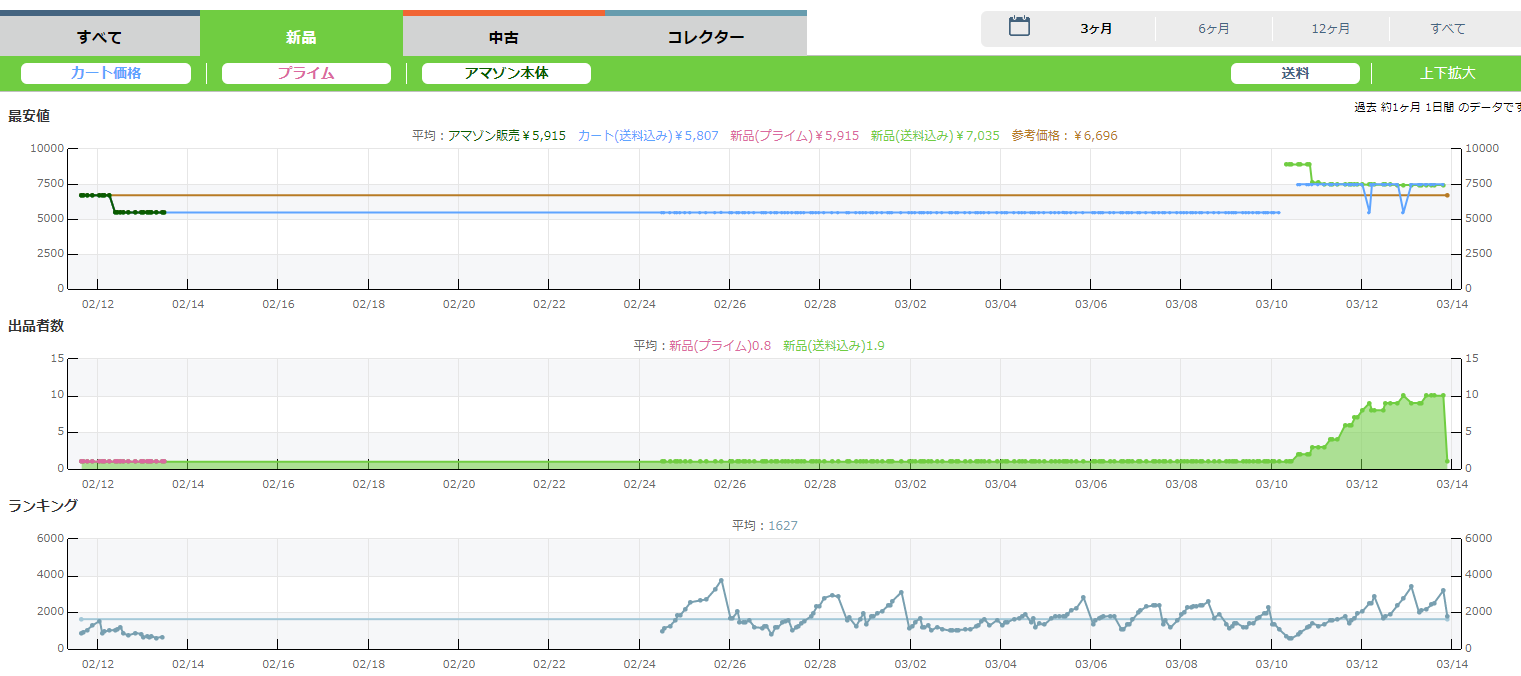Select the 3ヶ月 time range

1096,29
